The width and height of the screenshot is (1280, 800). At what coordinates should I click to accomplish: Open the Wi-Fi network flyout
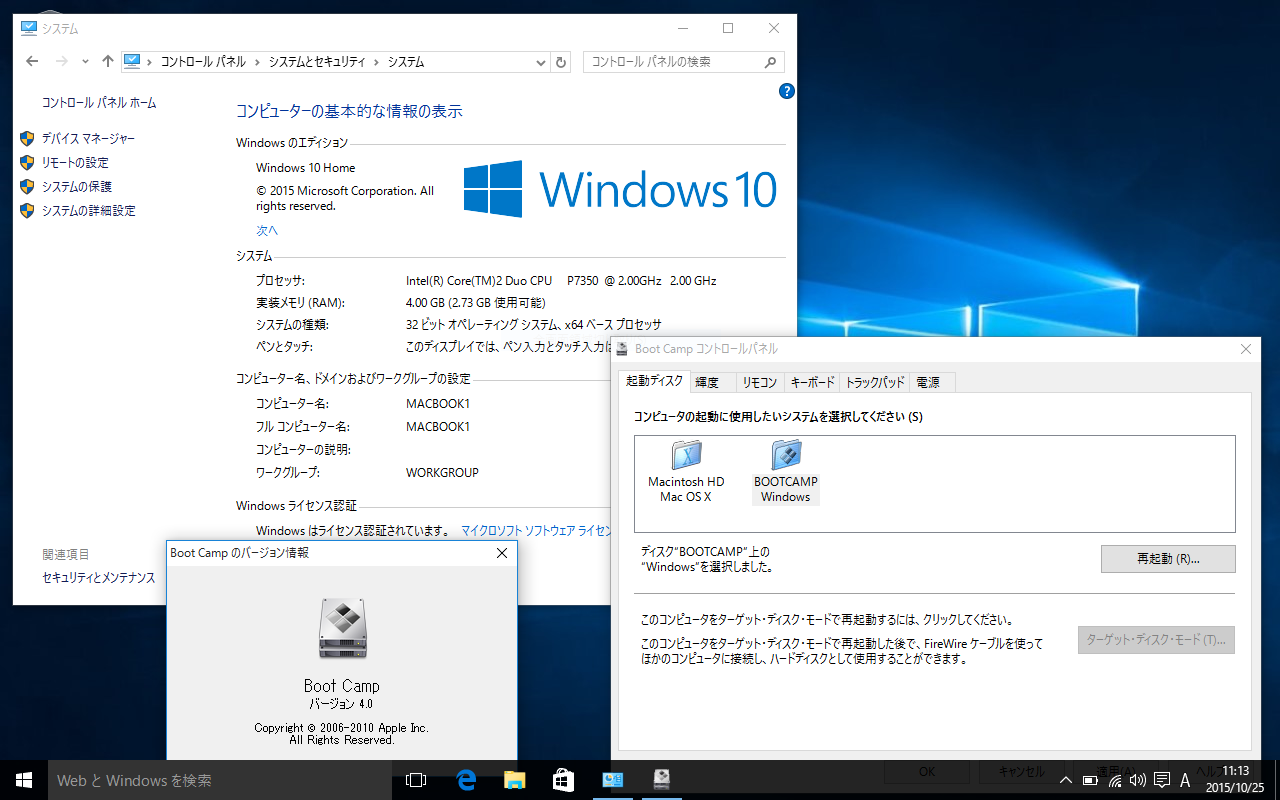pyautogui.click(x=1114, y=780)
